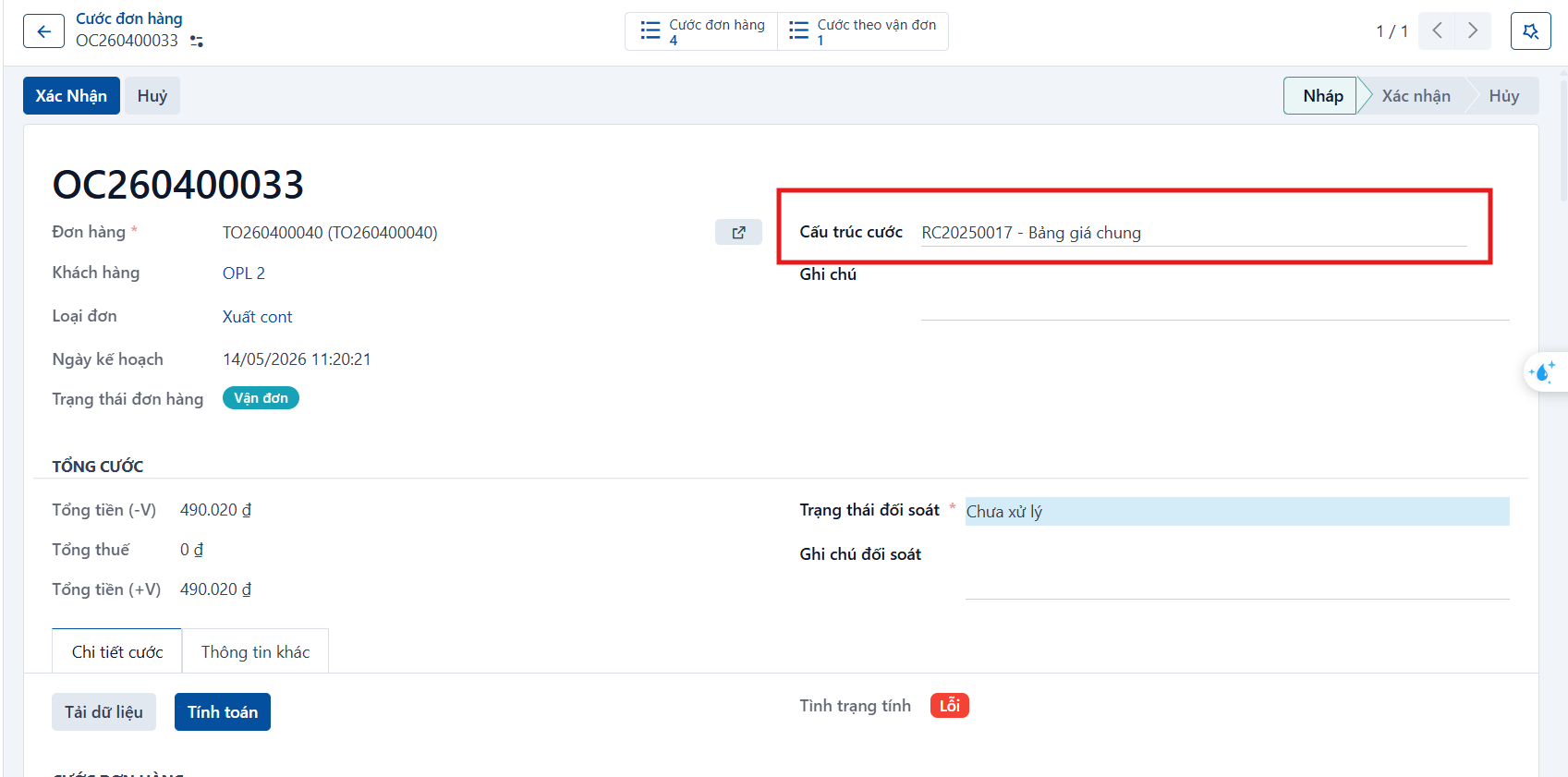Click Ghi chú đối soát input field
This screenshot has width=1568, height=777.
(x=1237, y=571)
